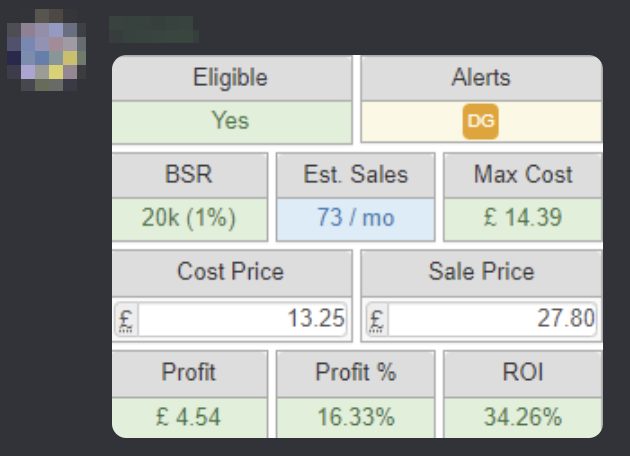Select the Yes eligibility value
Viewport: 630px width, 456px height.
pyautogui.click(x=232, y=122)
